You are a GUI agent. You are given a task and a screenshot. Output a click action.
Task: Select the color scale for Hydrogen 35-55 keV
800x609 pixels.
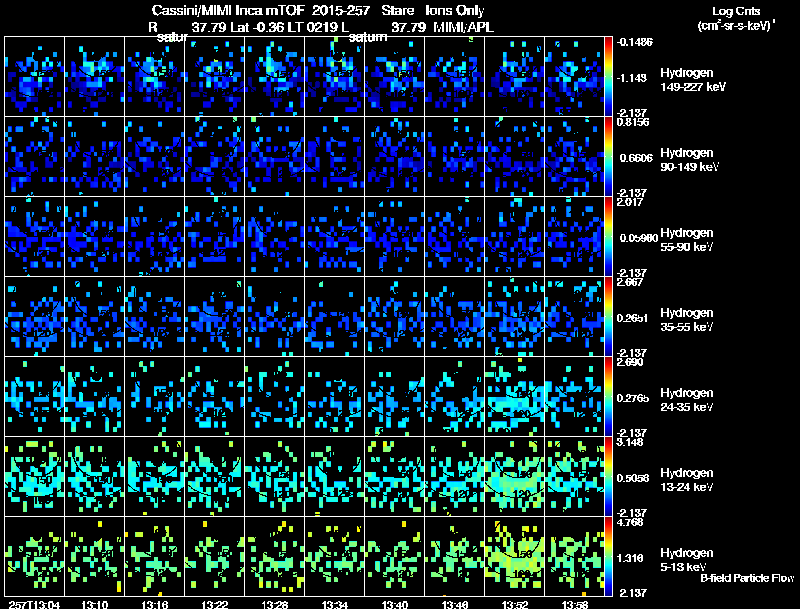tap(609, 316)
